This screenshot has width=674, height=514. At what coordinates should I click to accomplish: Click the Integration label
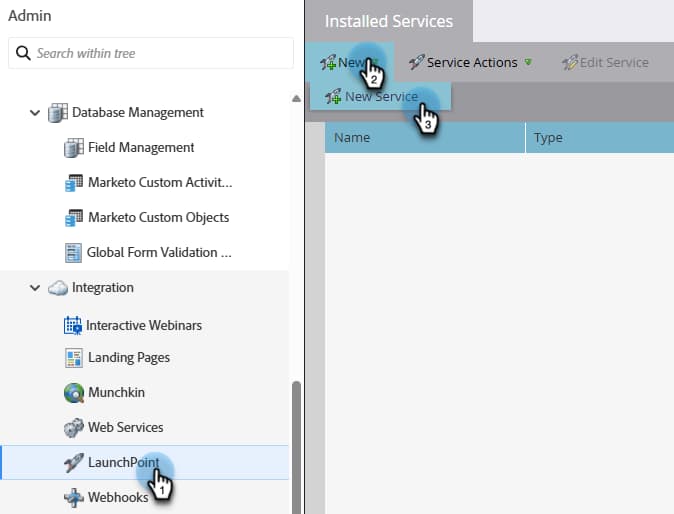coord(103,288)
